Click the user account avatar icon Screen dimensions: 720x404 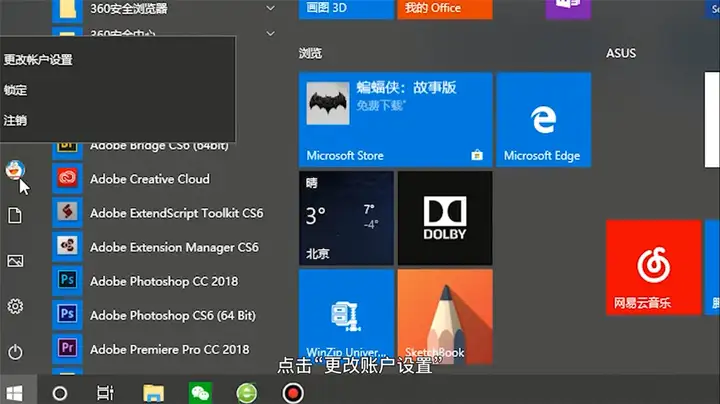tap(15, 170)
